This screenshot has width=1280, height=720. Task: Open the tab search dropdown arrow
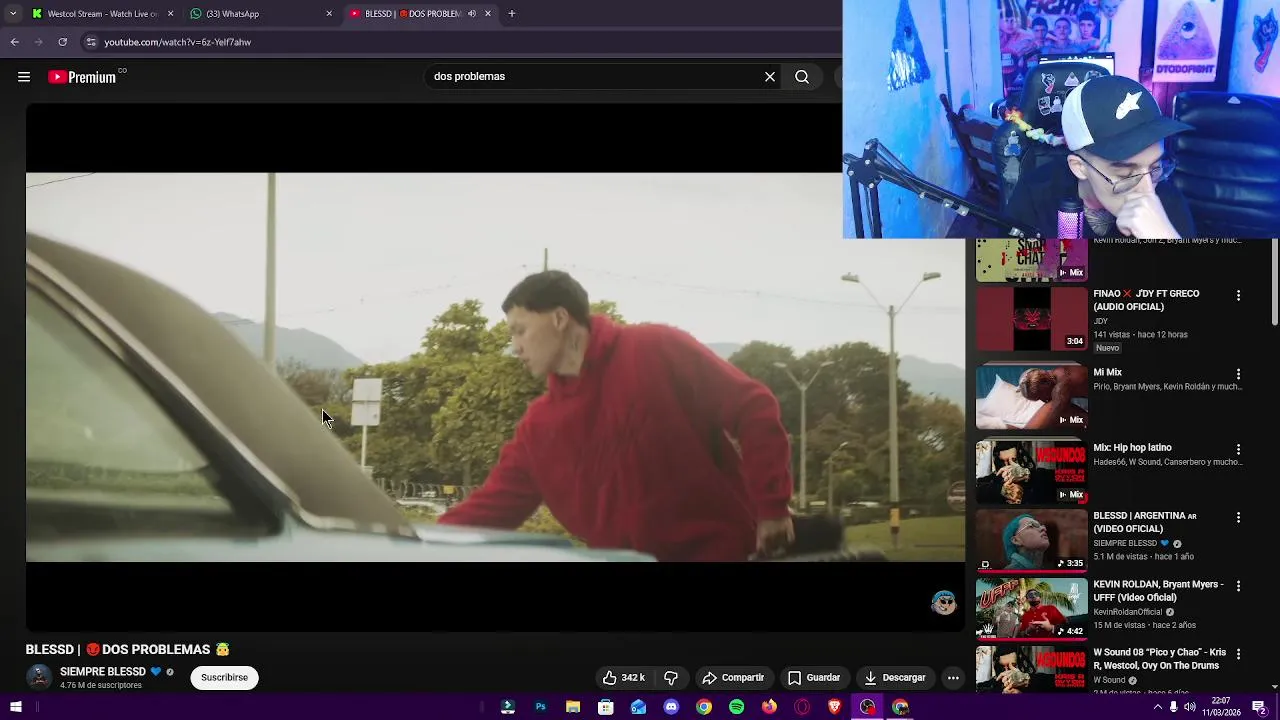pos(13,14)
